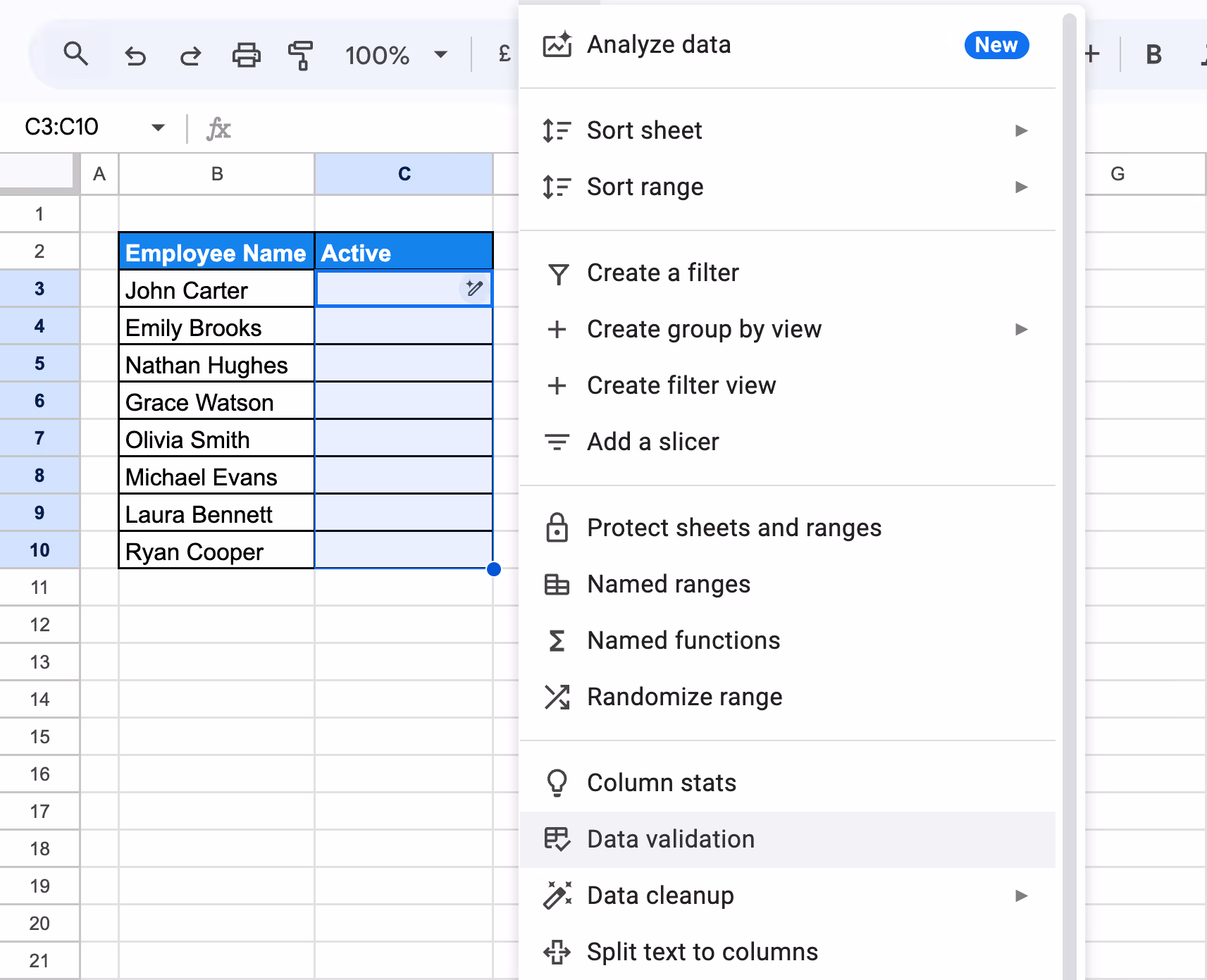Undo the last action
Screen dimensions: 1207x980
(135, 54)
